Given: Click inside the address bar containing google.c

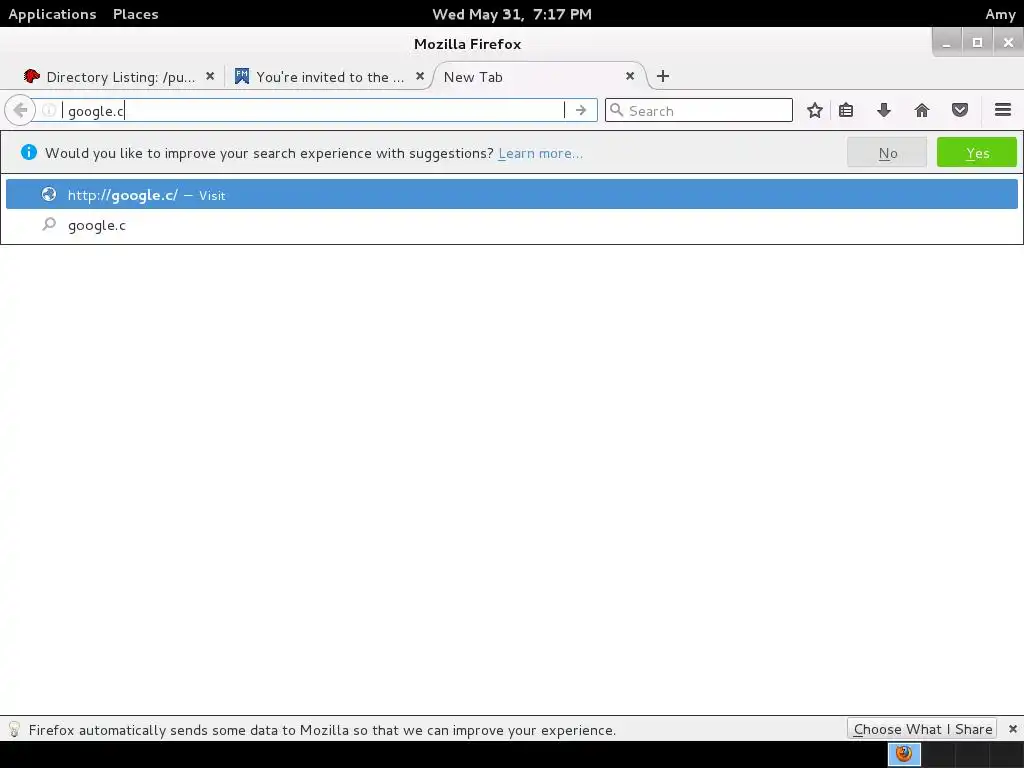Looking at the screenshot, I should point(313,110).
